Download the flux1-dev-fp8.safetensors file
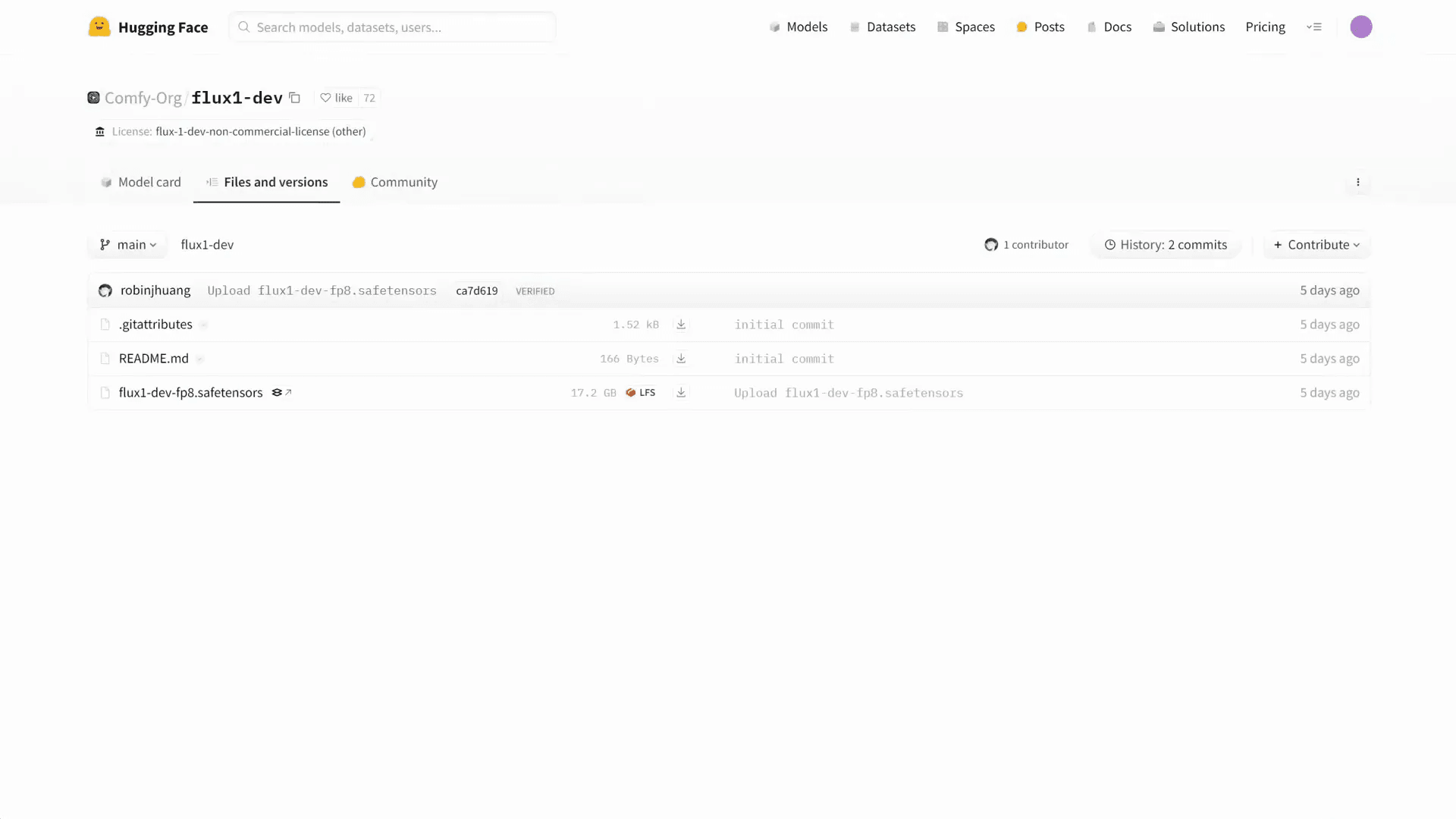This screenshot has width=1456, height=819. pyautogui.click(x=681, y=392)
